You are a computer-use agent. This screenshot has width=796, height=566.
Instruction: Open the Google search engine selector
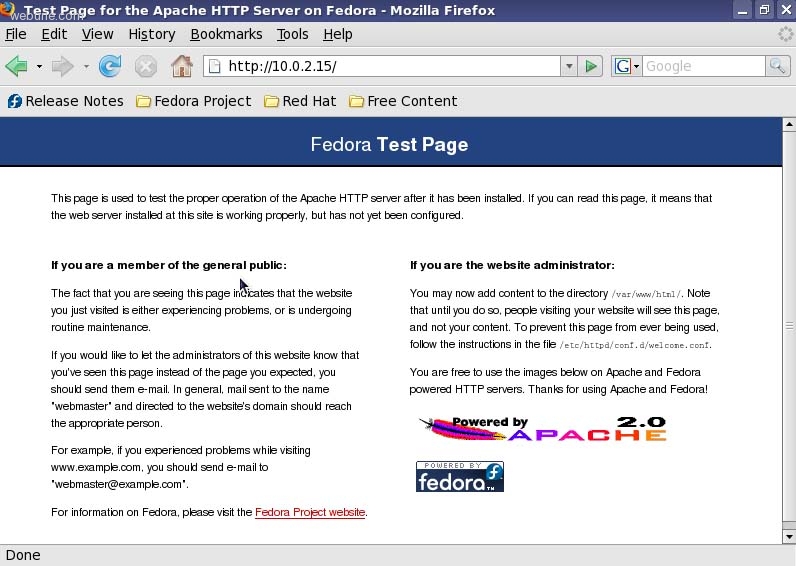pos(627,66)
